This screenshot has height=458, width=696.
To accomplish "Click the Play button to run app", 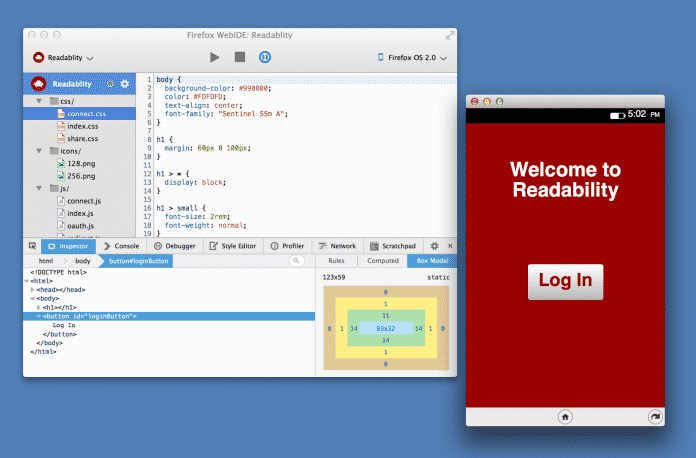I will (215, 58).
